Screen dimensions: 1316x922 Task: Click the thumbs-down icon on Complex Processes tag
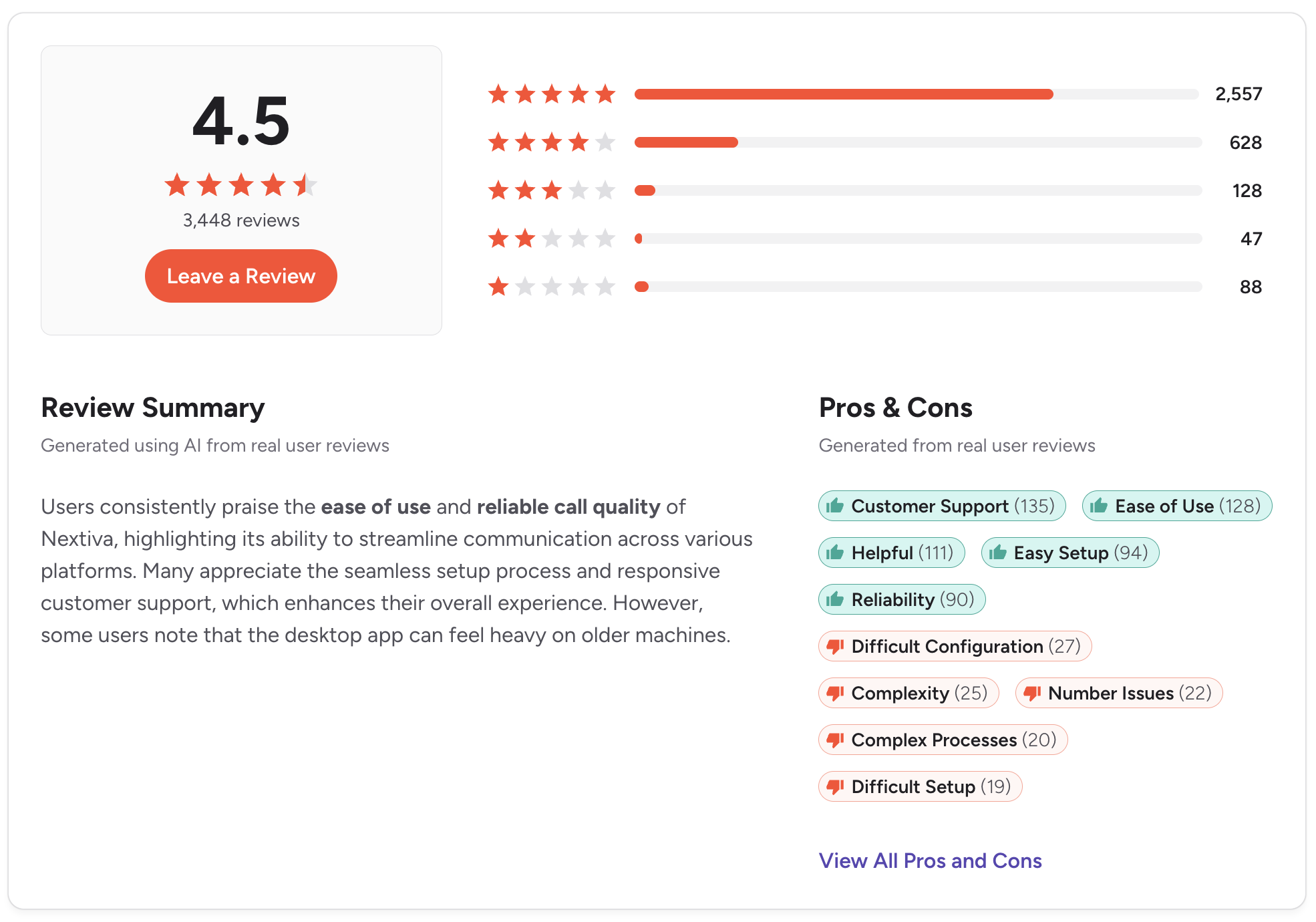coord(837,740)
